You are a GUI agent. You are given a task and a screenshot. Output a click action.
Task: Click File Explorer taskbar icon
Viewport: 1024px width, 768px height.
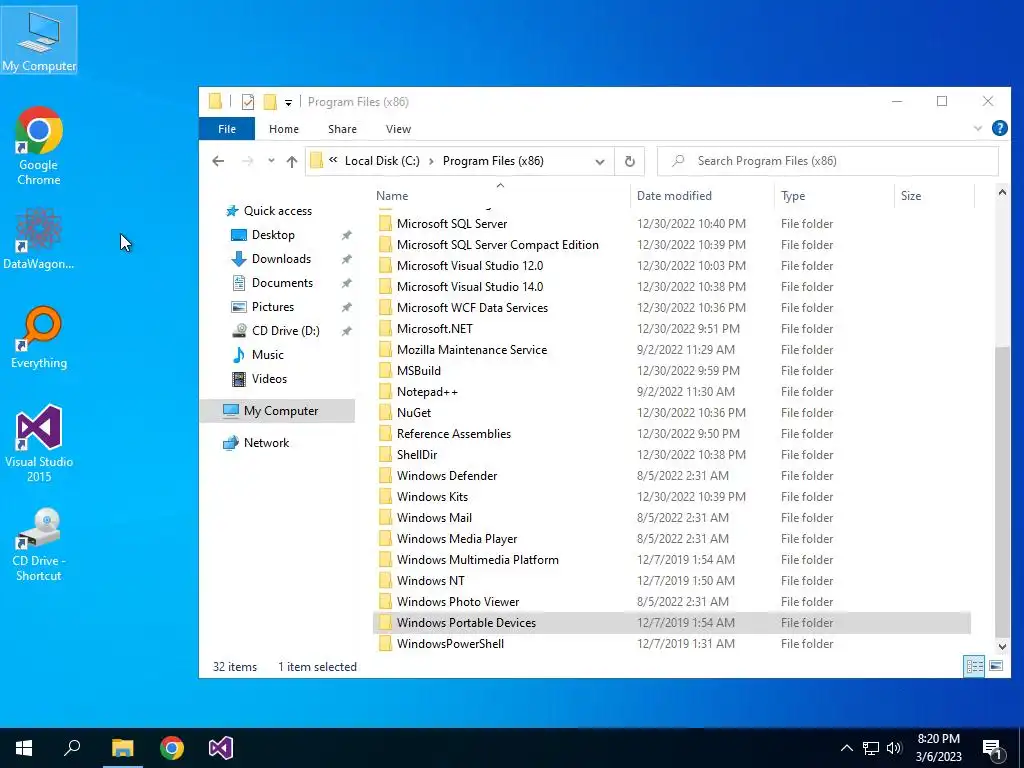[x=122, y=748]
